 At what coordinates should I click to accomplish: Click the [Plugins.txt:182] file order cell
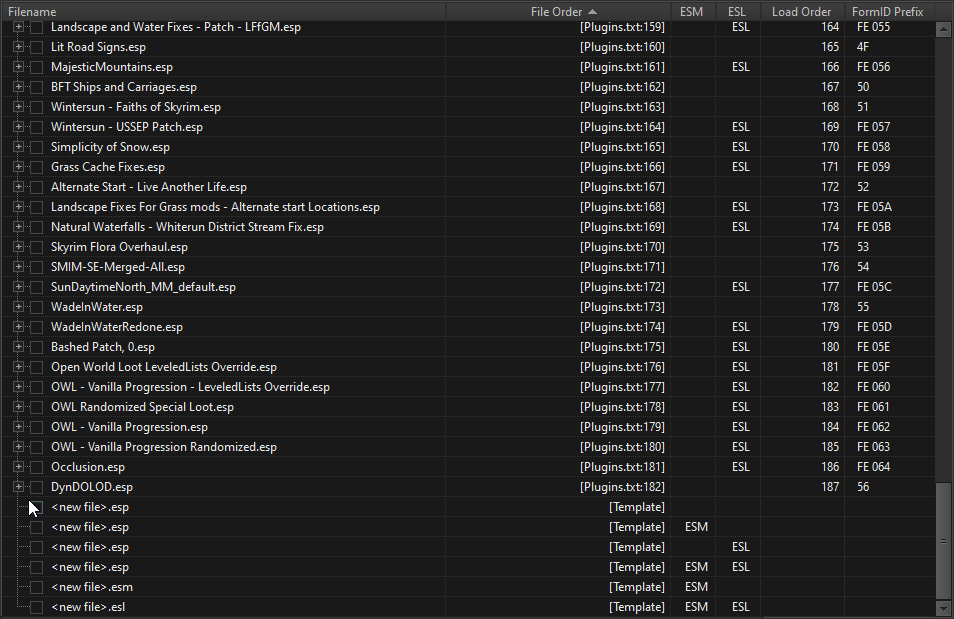click(622, 487)
